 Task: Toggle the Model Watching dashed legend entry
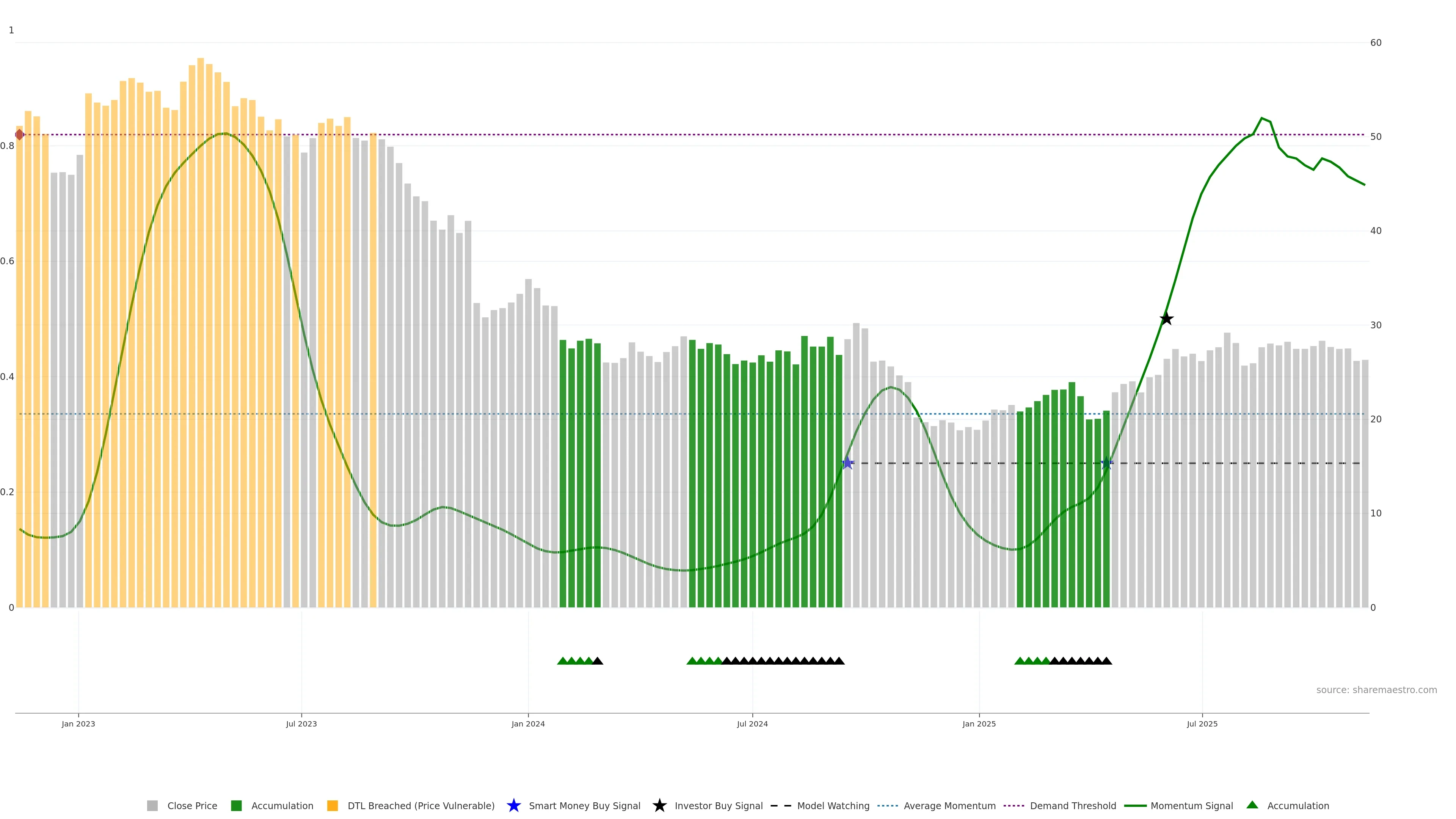[x=781, y=805]
